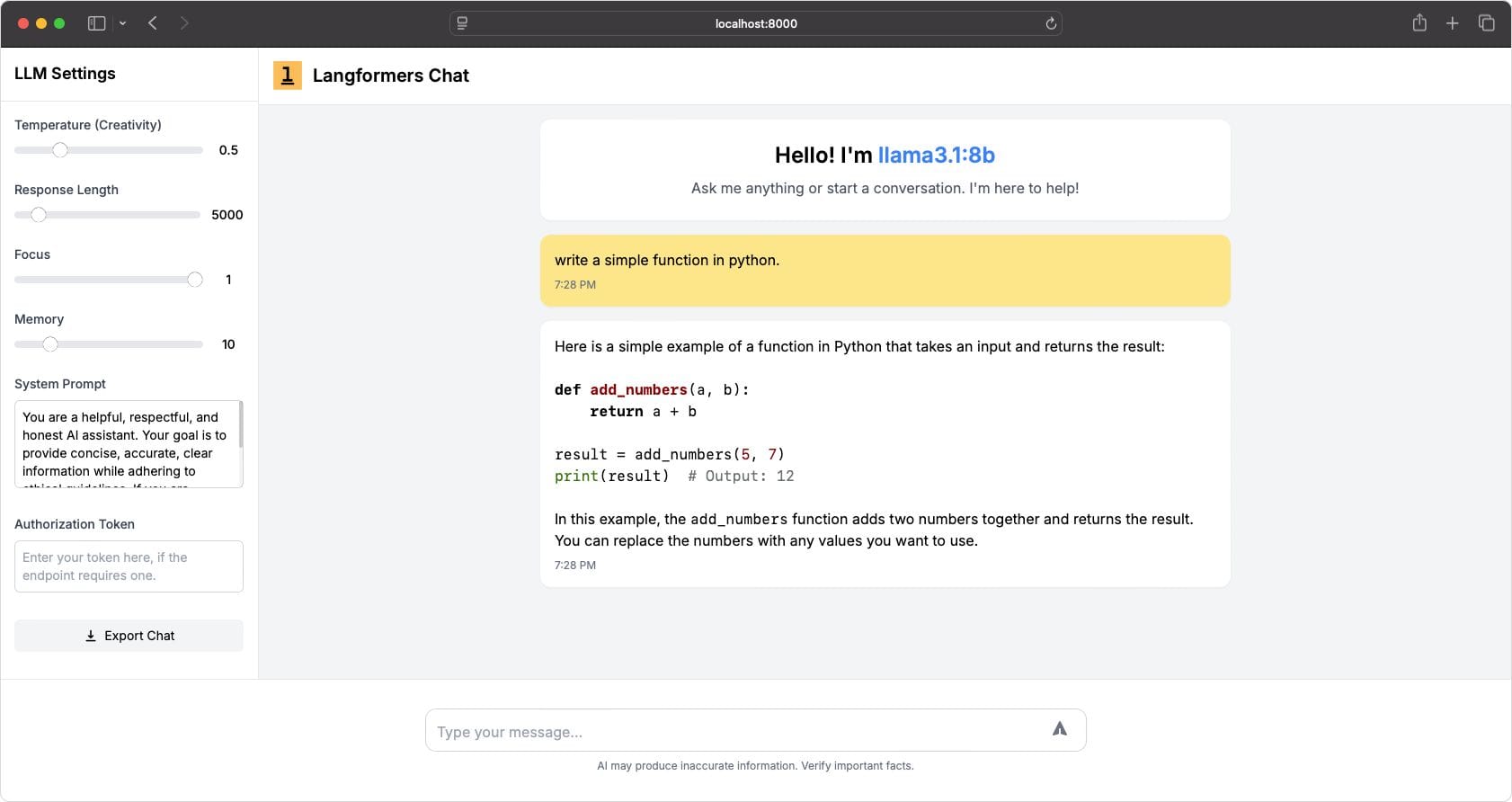Click the llama3.1:8b model name link
The height and width of the screenshot is (802, 1512).
(x=936, y=155)
